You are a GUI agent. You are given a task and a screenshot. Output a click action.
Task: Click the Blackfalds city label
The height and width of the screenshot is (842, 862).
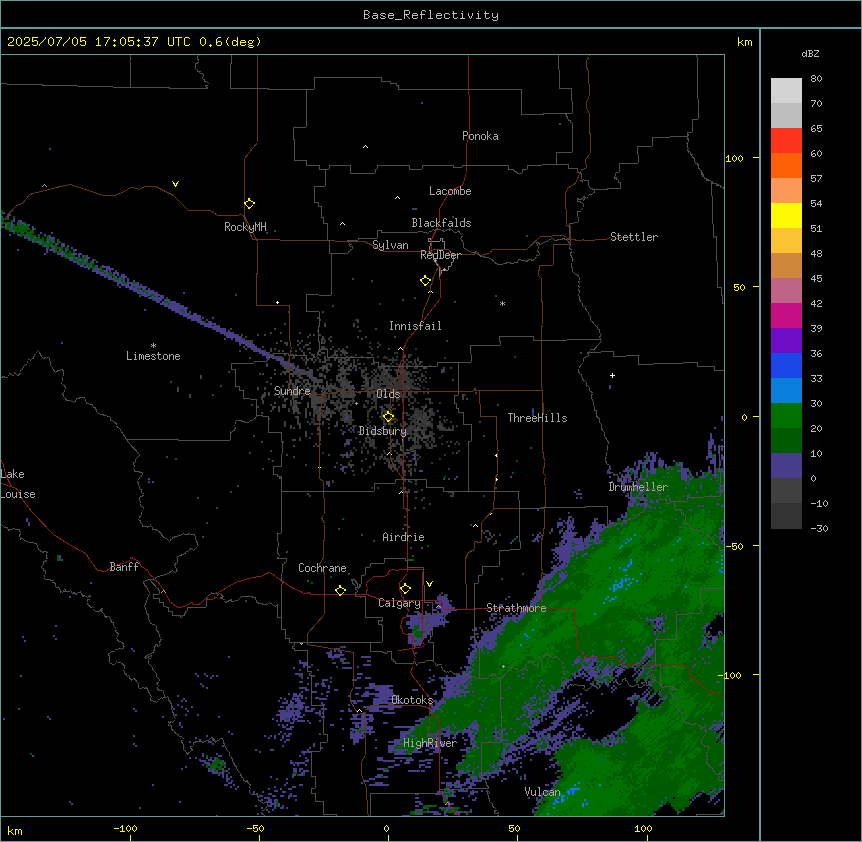(x=441, y=223)
